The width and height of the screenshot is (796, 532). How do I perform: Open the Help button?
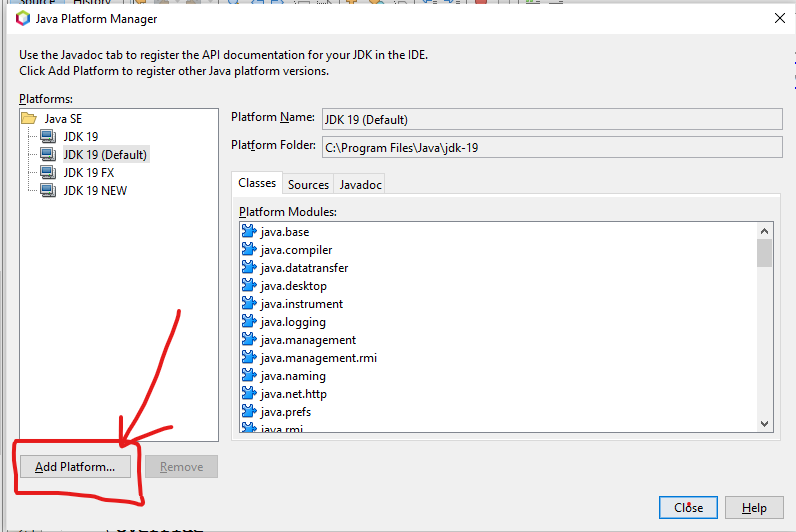coord(754,508)
